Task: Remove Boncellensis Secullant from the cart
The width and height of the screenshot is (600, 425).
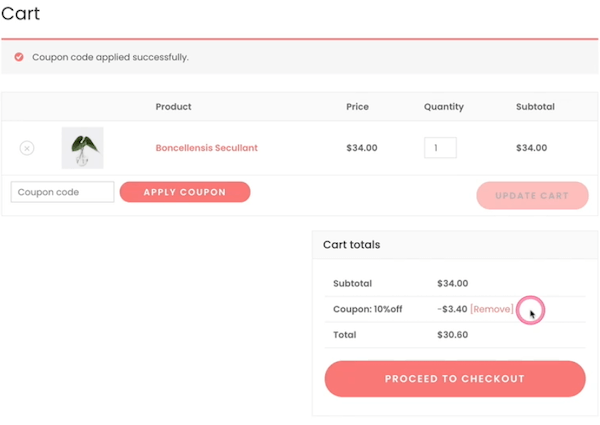Action: [27, 148]
